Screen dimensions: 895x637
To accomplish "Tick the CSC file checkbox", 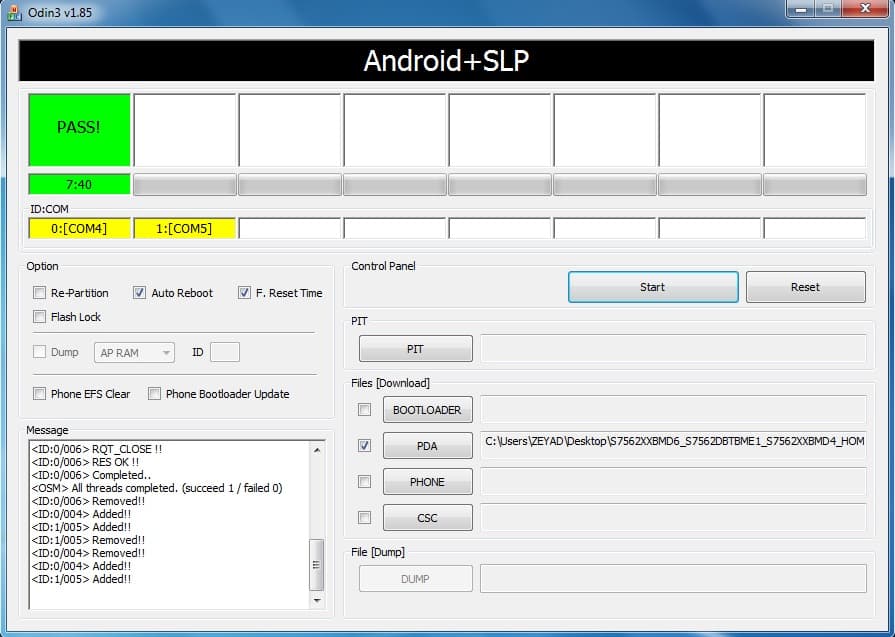I will tap(364, 518).
